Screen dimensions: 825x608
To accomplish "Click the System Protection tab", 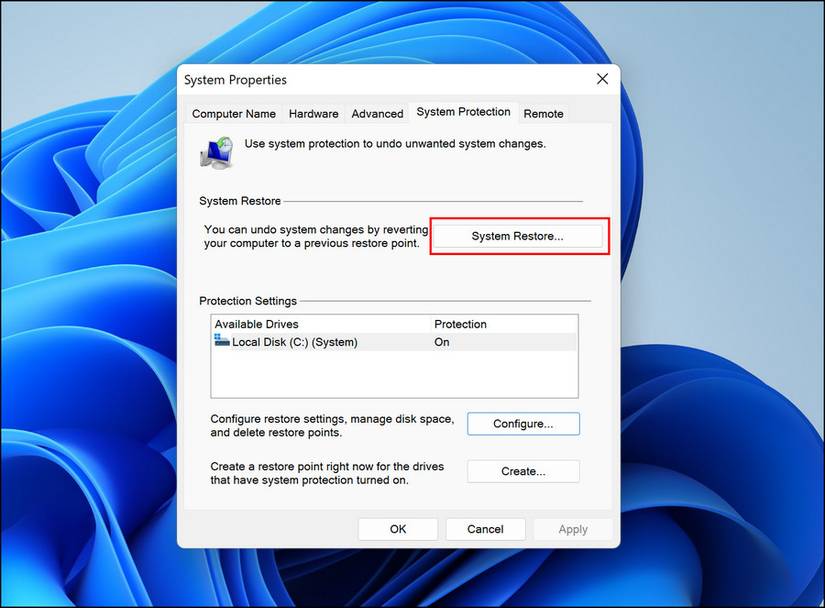I will (x=462, y=111).
